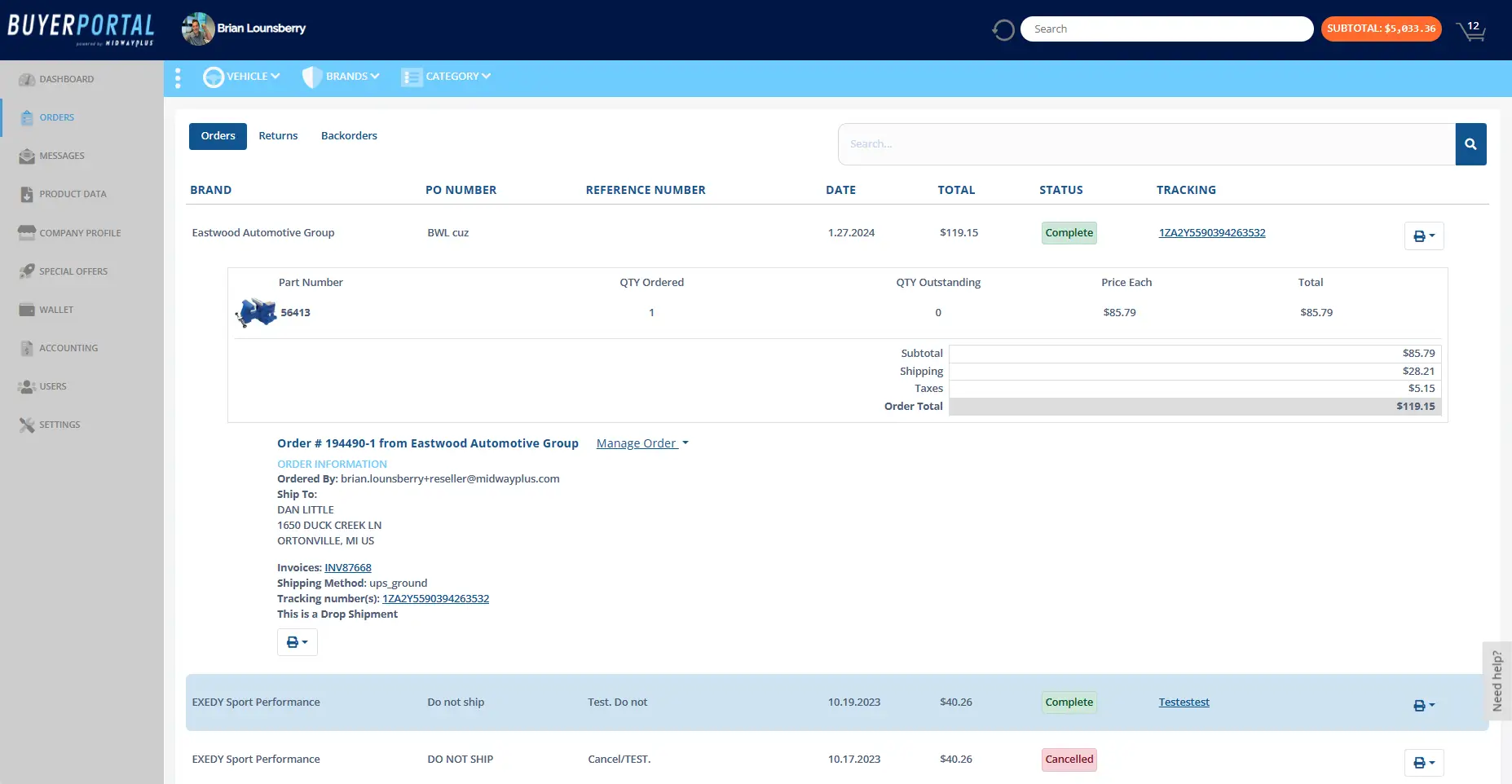Click the part 56413 product thumbnail
This screenshot has height=784, width=1512.
click(x=256, y=312)
